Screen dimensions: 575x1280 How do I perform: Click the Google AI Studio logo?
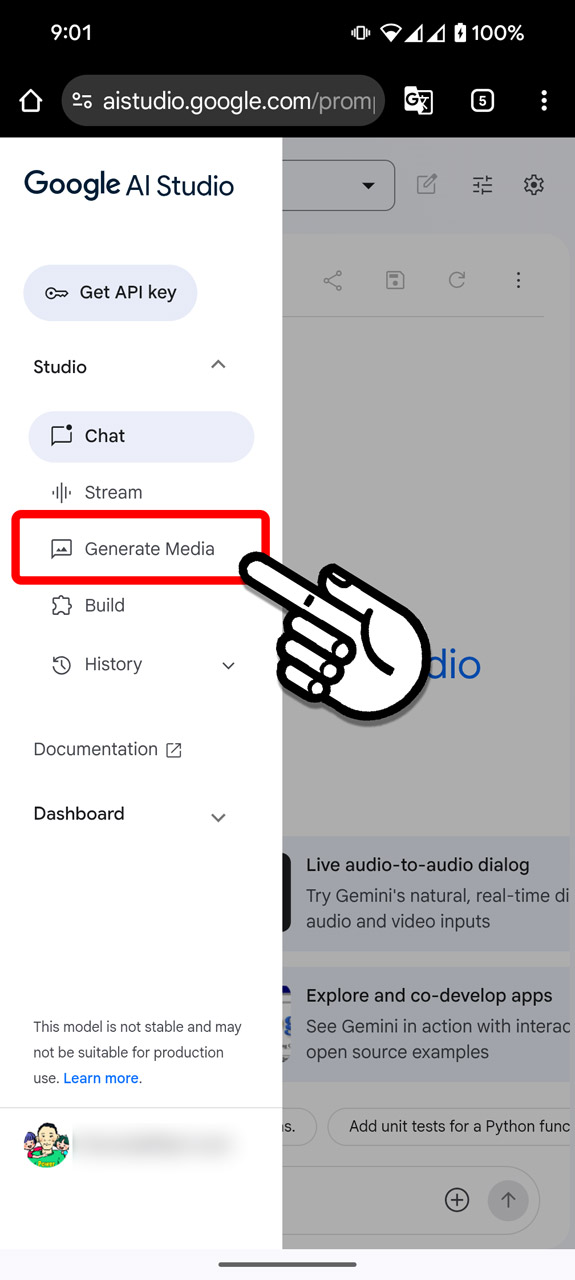click(129, 185)
